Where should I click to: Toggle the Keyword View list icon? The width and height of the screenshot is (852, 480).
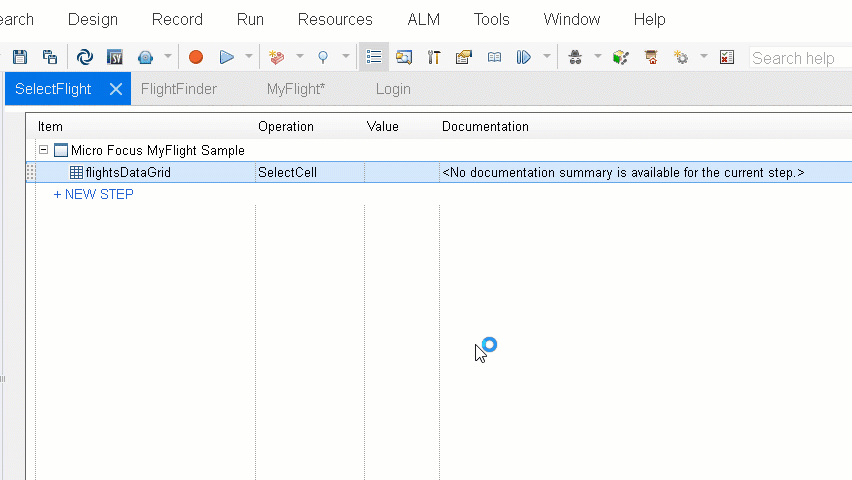pos(374,57)
